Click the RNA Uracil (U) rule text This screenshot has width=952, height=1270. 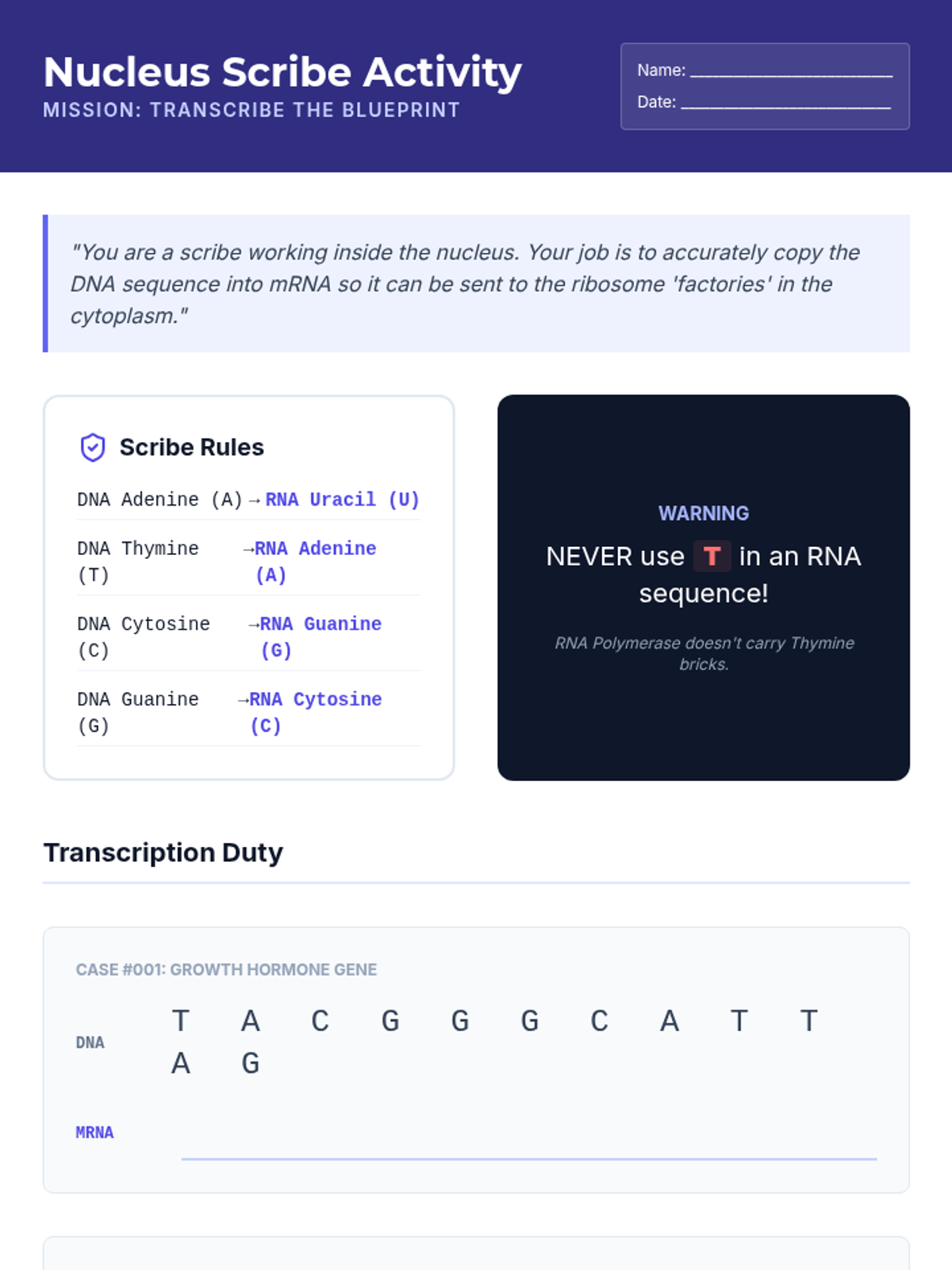342,500
